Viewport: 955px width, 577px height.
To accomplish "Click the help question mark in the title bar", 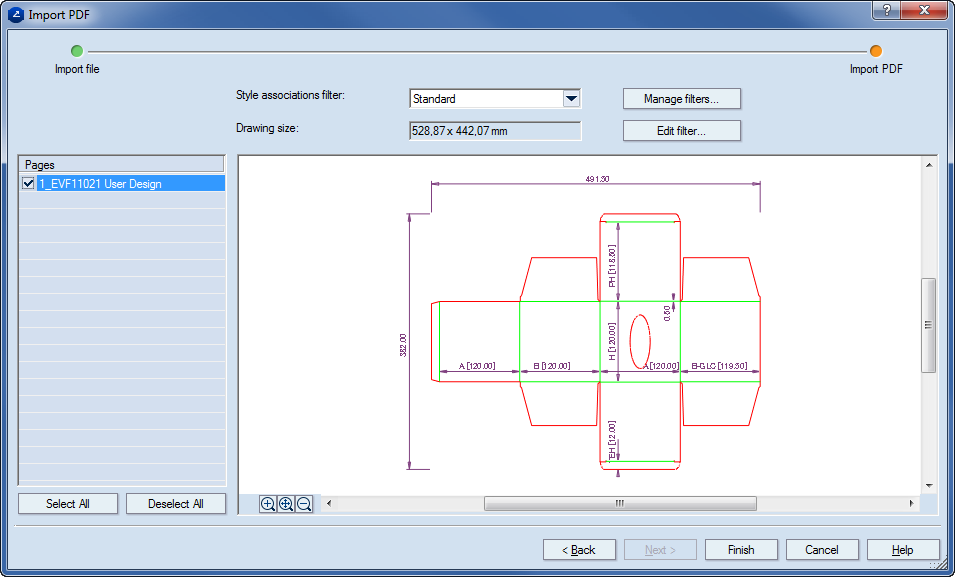I will coord(887,10).
